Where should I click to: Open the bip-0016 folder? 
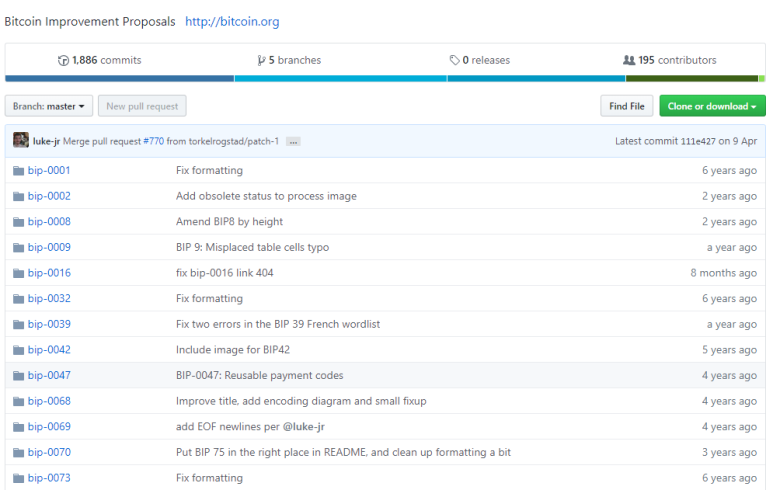coord(49,273)
